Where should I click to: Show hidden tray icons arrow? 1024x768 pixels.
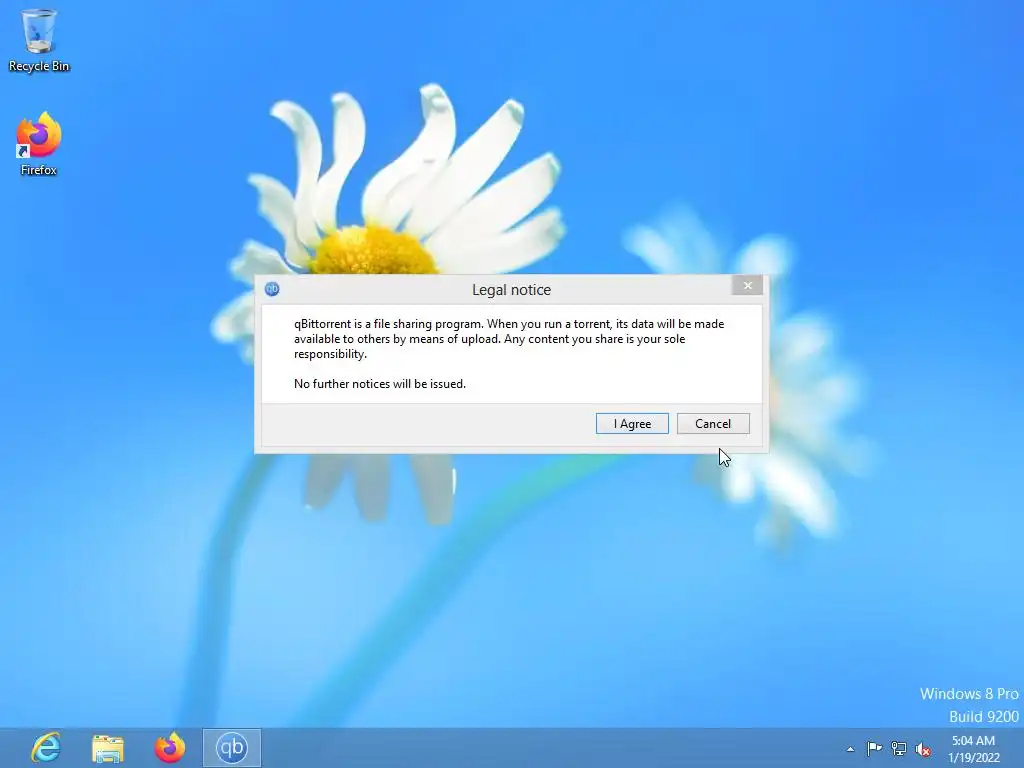tap(850, 749)
